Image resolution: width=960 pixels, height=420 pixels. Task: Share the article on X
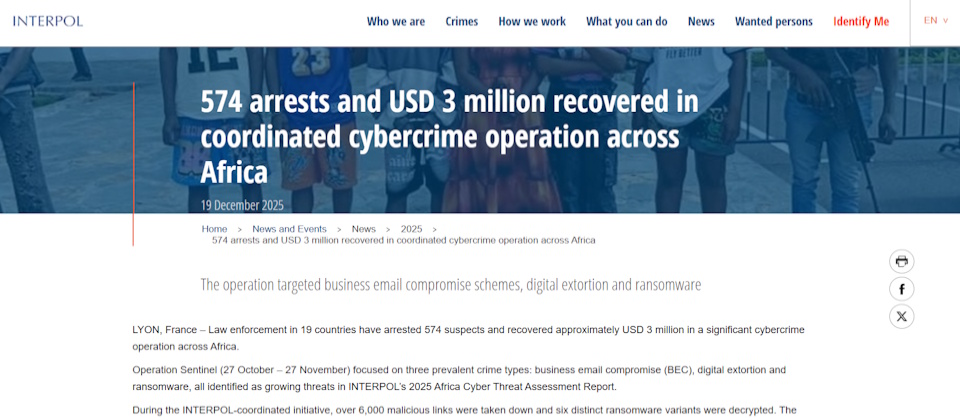tap(901, 316)
